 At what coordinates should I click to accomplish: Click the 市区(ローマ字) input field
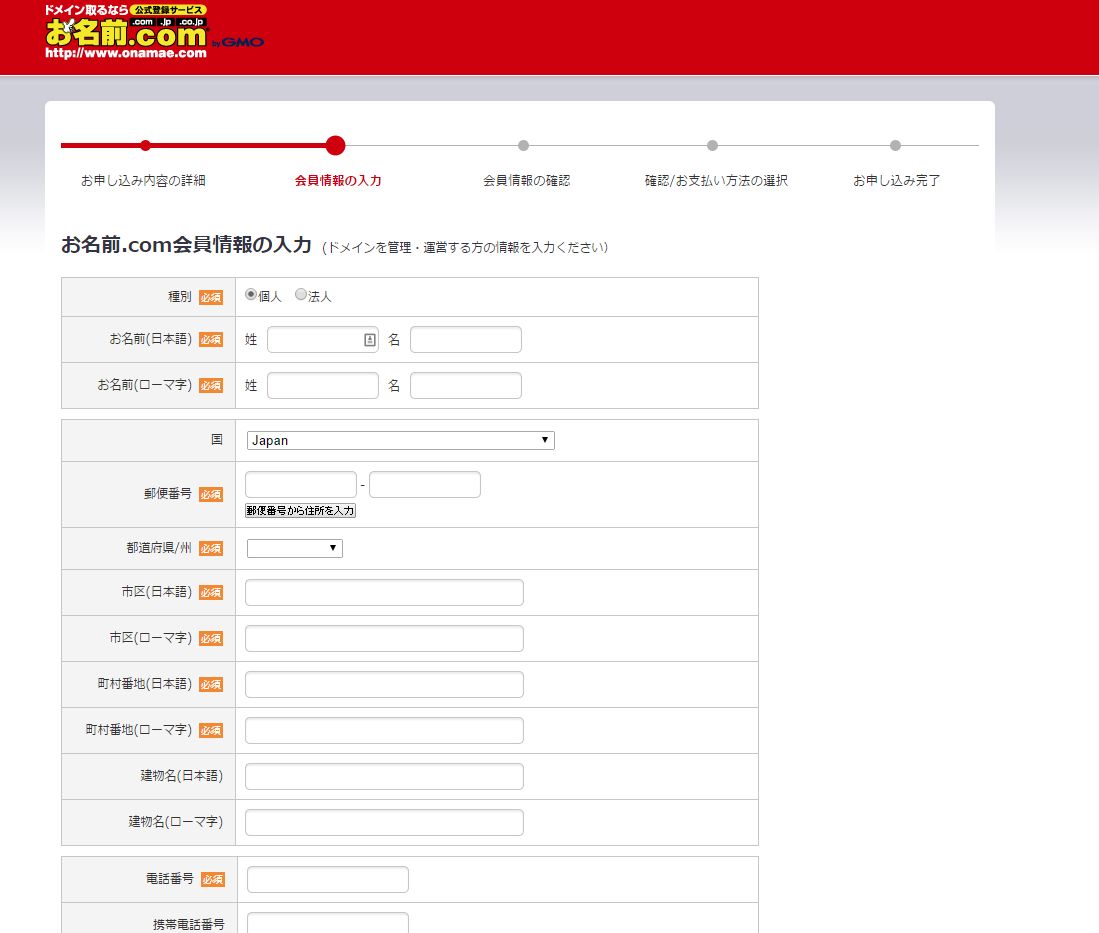(x=384, y=639)
